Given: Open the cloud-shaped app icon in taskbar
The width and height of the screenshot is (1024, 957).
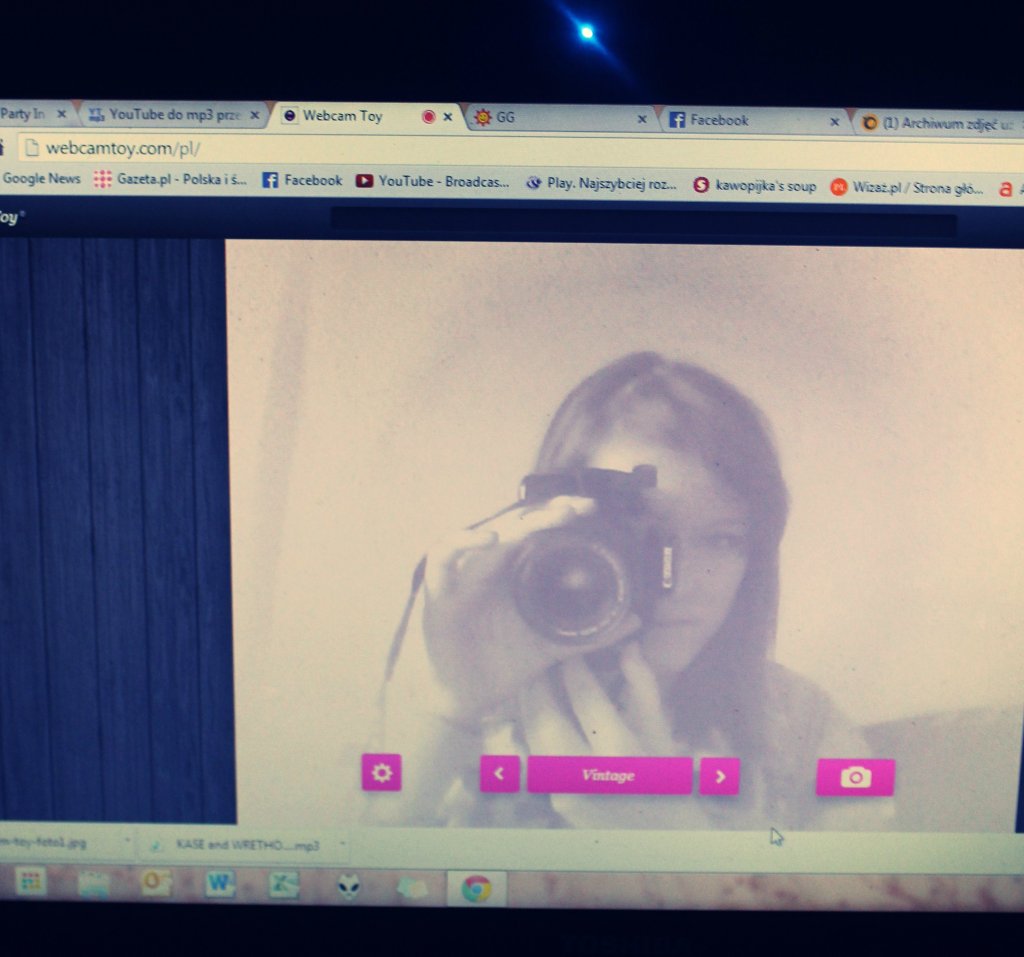Looking at the screenshot, I should (x=412, y=888).
